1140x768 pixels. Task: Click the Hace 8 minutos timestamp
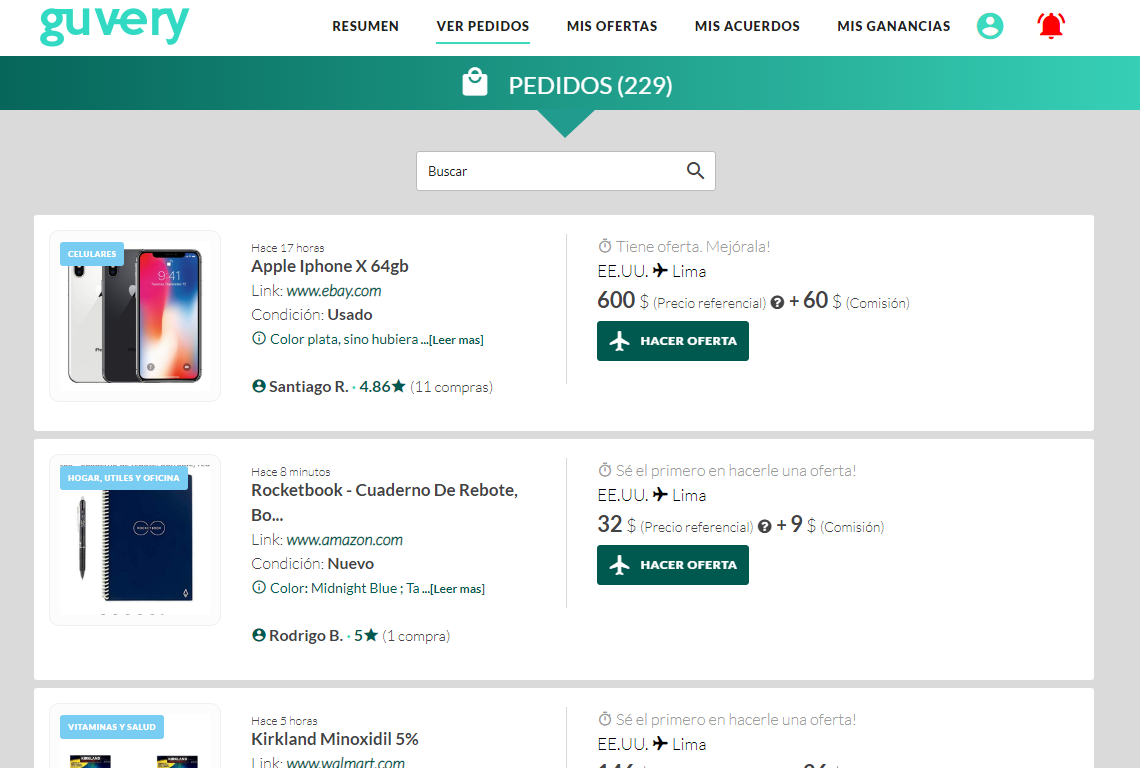click(x=290, y=472)
